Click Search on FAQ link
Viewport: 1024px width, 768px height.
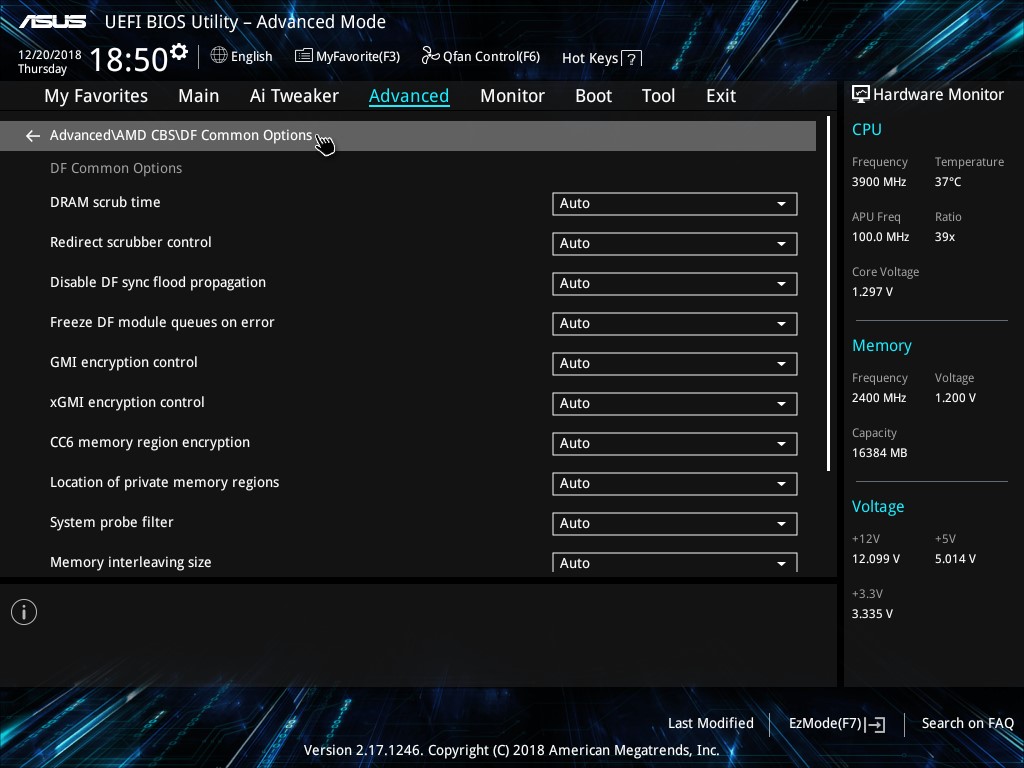click(967, 723)
